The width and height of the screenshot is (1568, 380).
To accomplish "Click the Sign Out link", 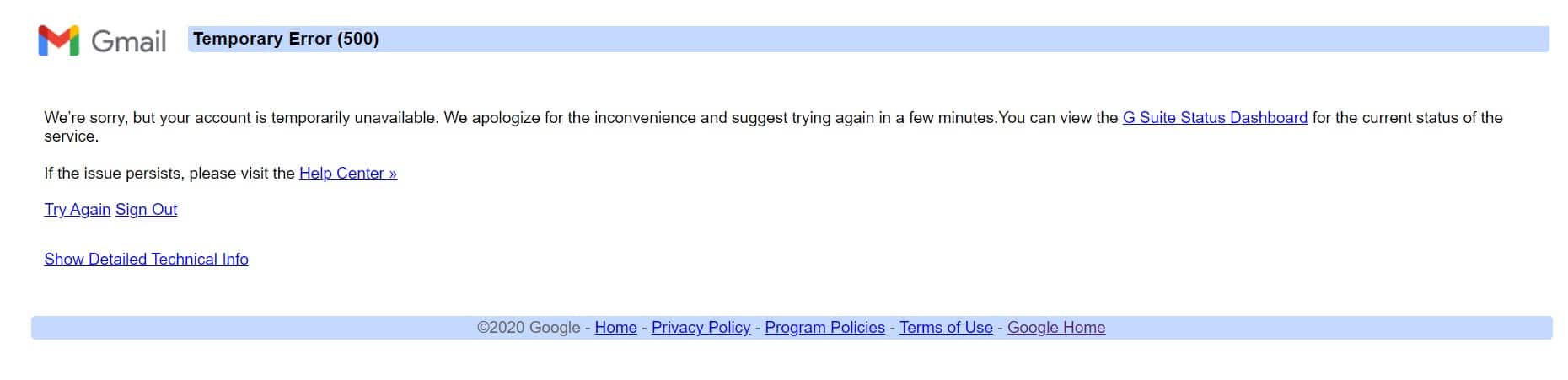I will pos(147,210).
